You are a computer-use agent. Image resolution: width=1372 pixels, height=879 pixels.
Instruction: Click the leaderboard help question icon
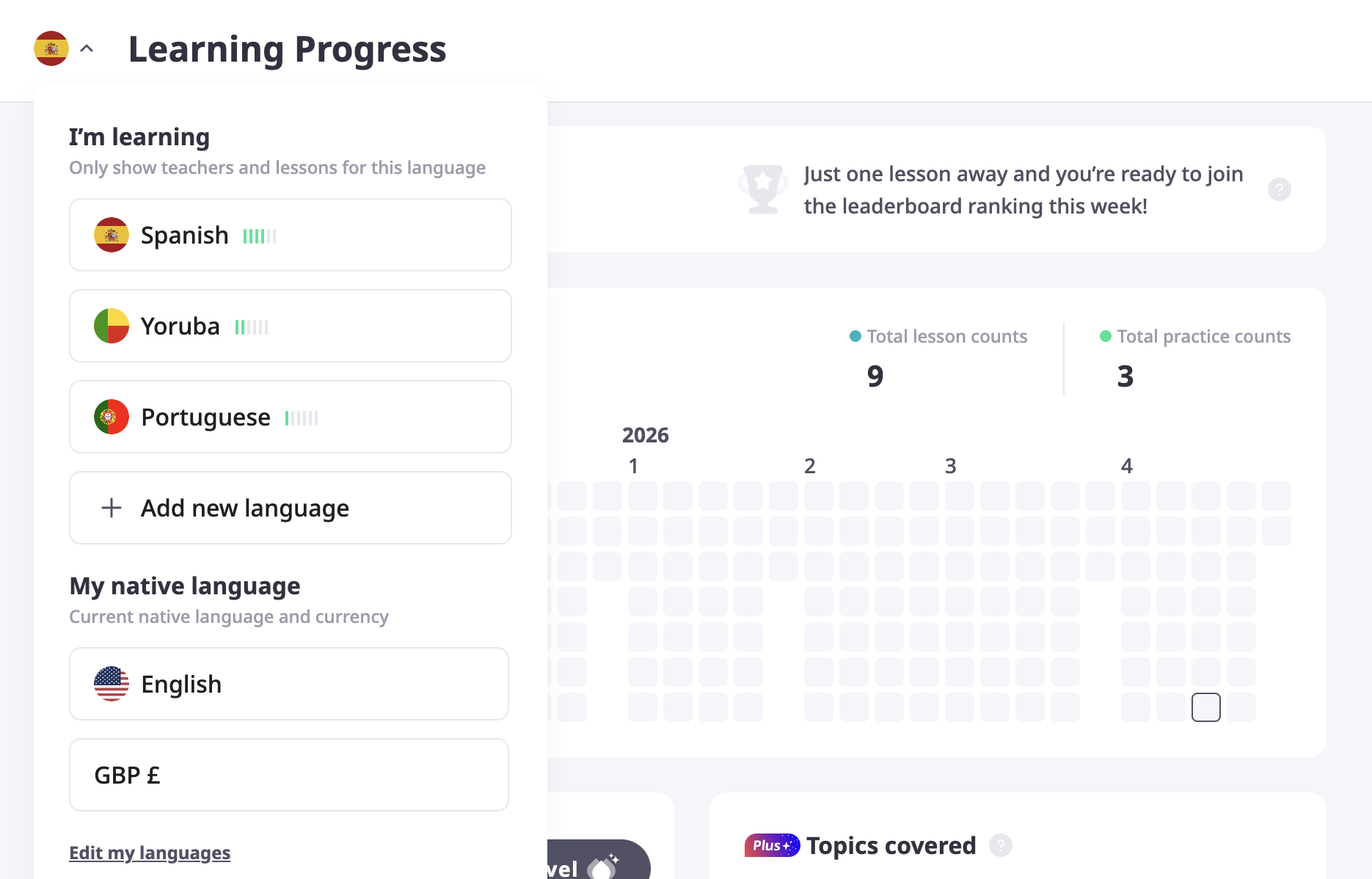click(1279, 189)
